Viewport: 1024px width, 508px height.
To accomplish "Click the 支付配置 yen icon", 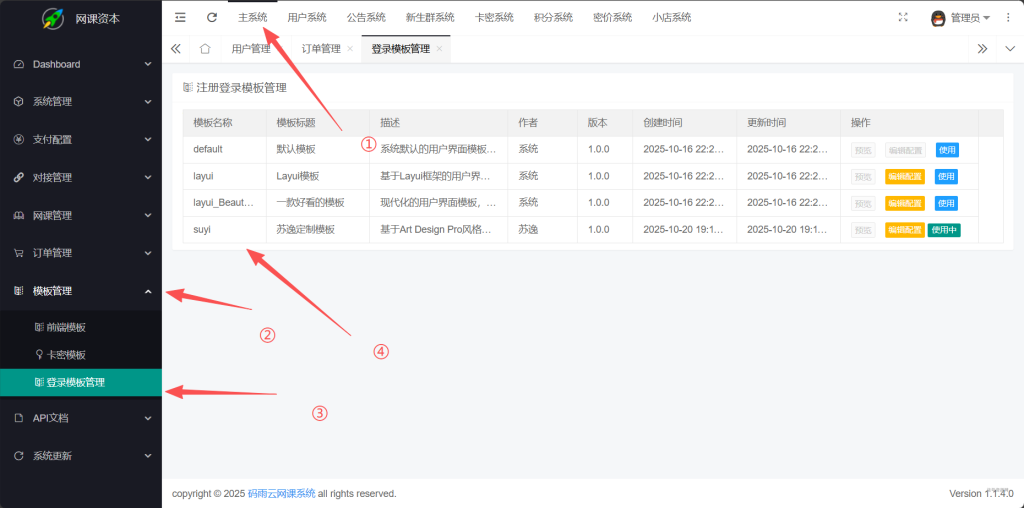I will (18, 140).
